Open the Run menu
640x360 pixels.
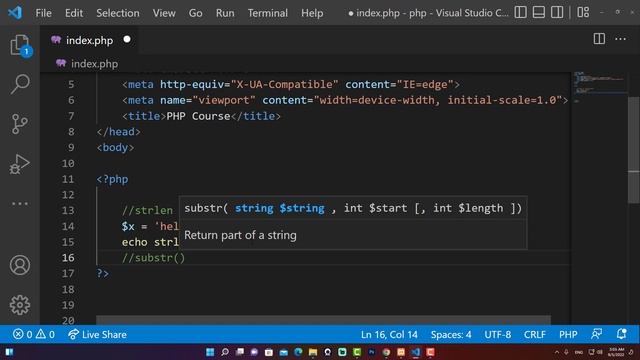click(x=225, y=13)
